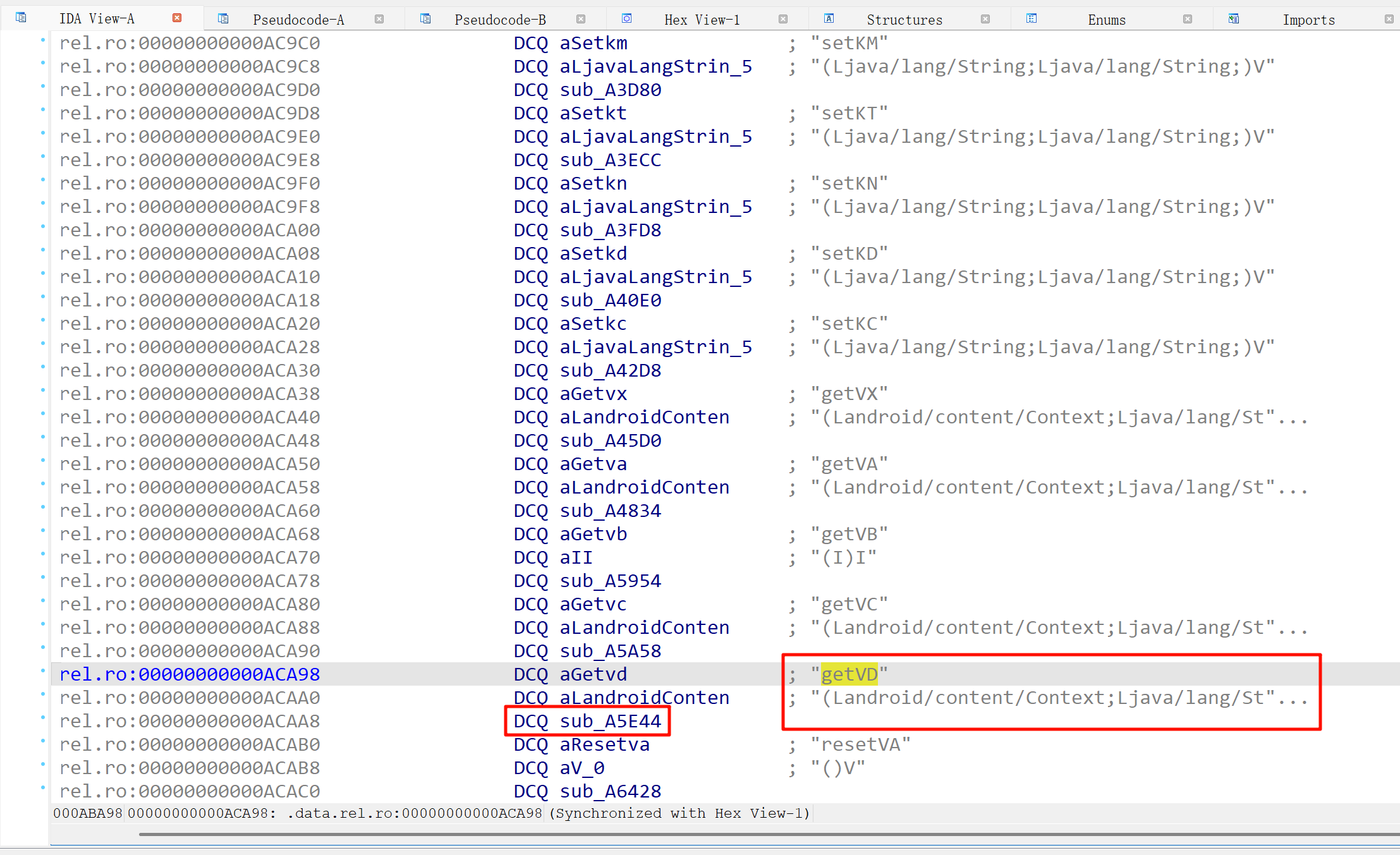The width and height of the screenshot is (1400, 855).
Task: Click the aGetvd symbol name
Action: click(593, 674)
